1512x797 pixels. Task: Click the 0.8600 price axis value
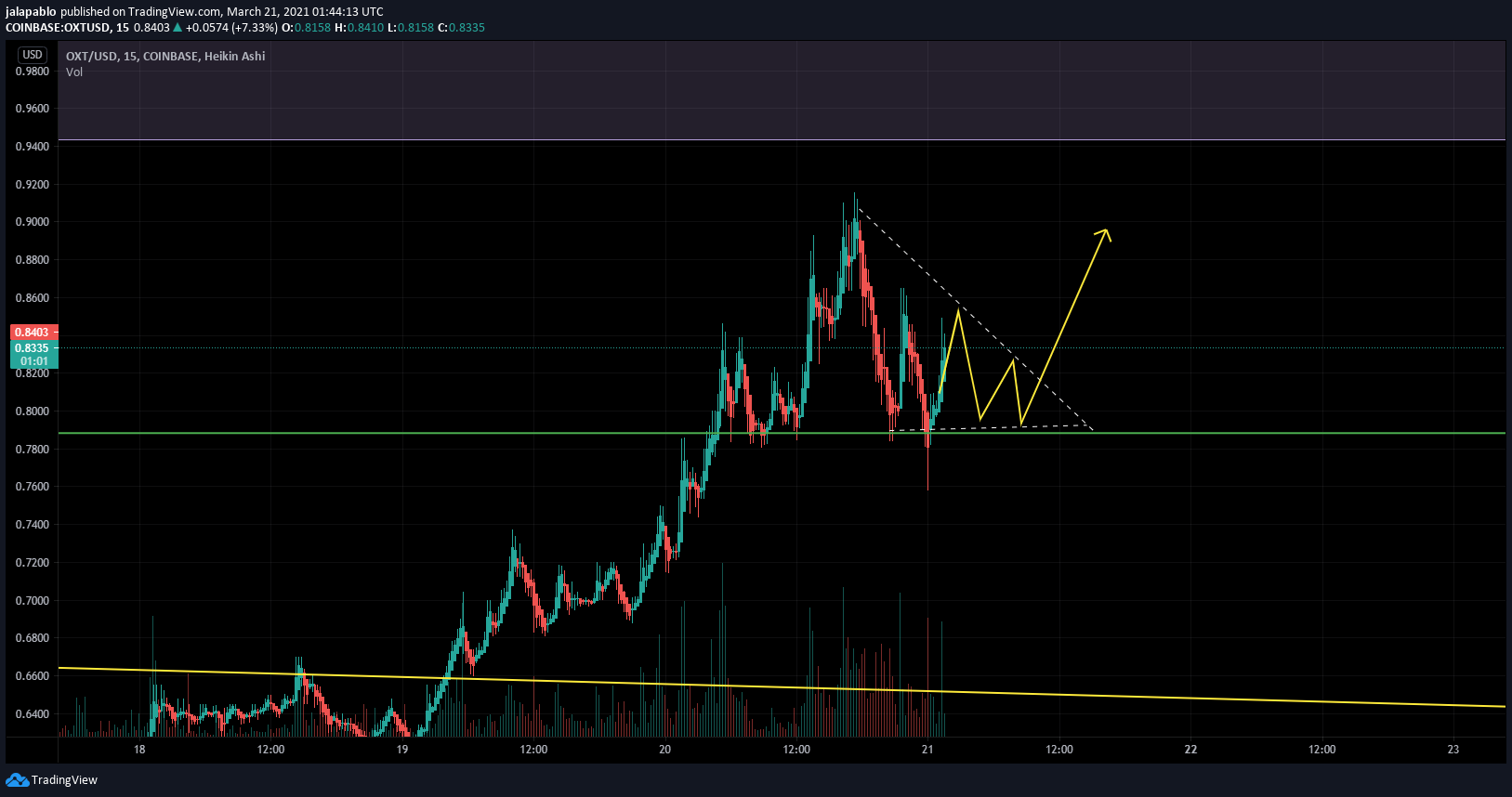33,298
